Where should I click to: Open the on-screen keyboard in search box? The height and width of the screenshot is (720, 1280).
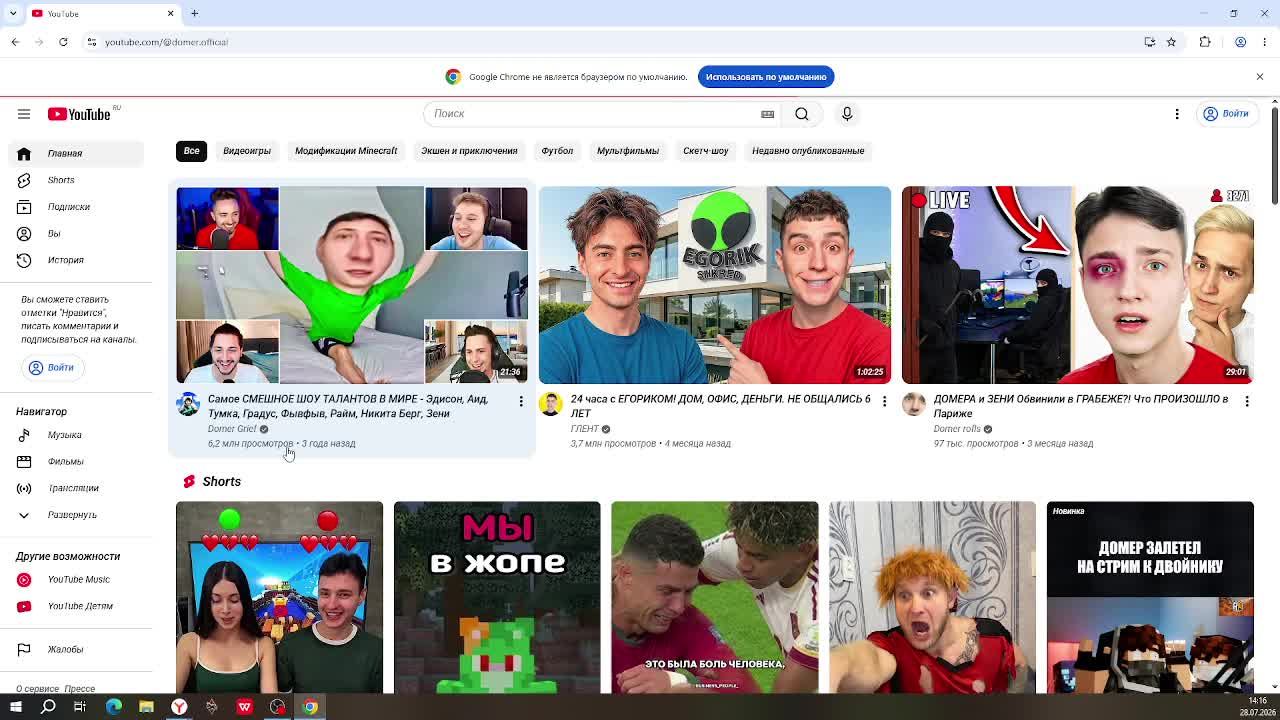(767, 114)
